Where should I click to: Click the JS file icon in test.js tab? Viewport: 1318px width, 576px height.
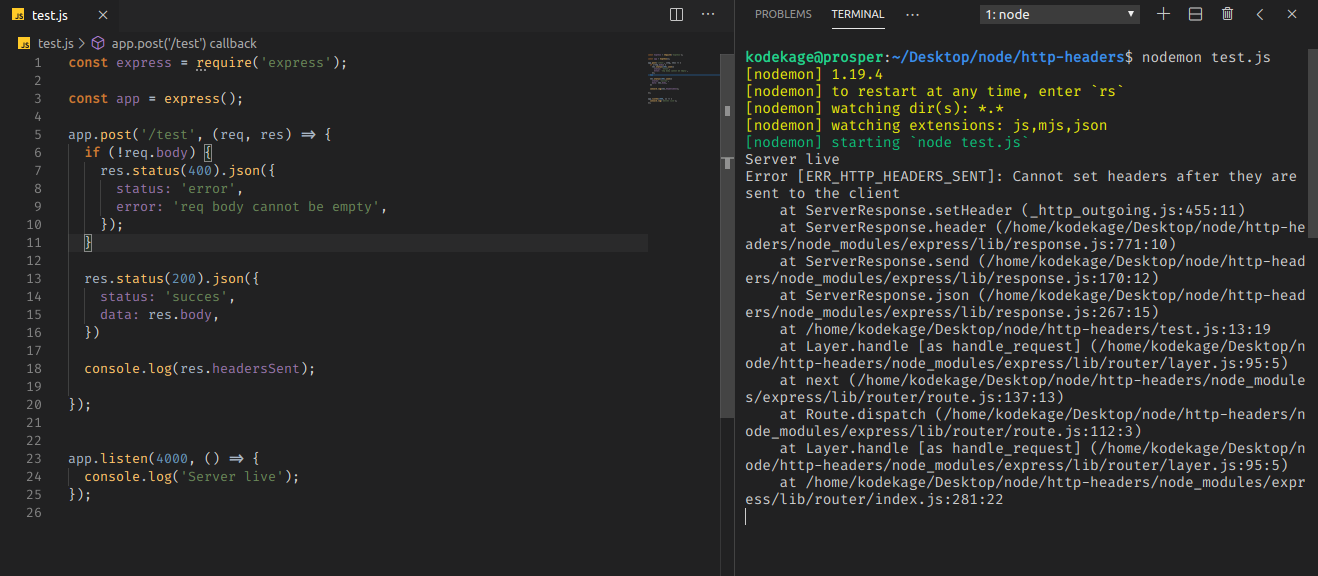point(18,15)
